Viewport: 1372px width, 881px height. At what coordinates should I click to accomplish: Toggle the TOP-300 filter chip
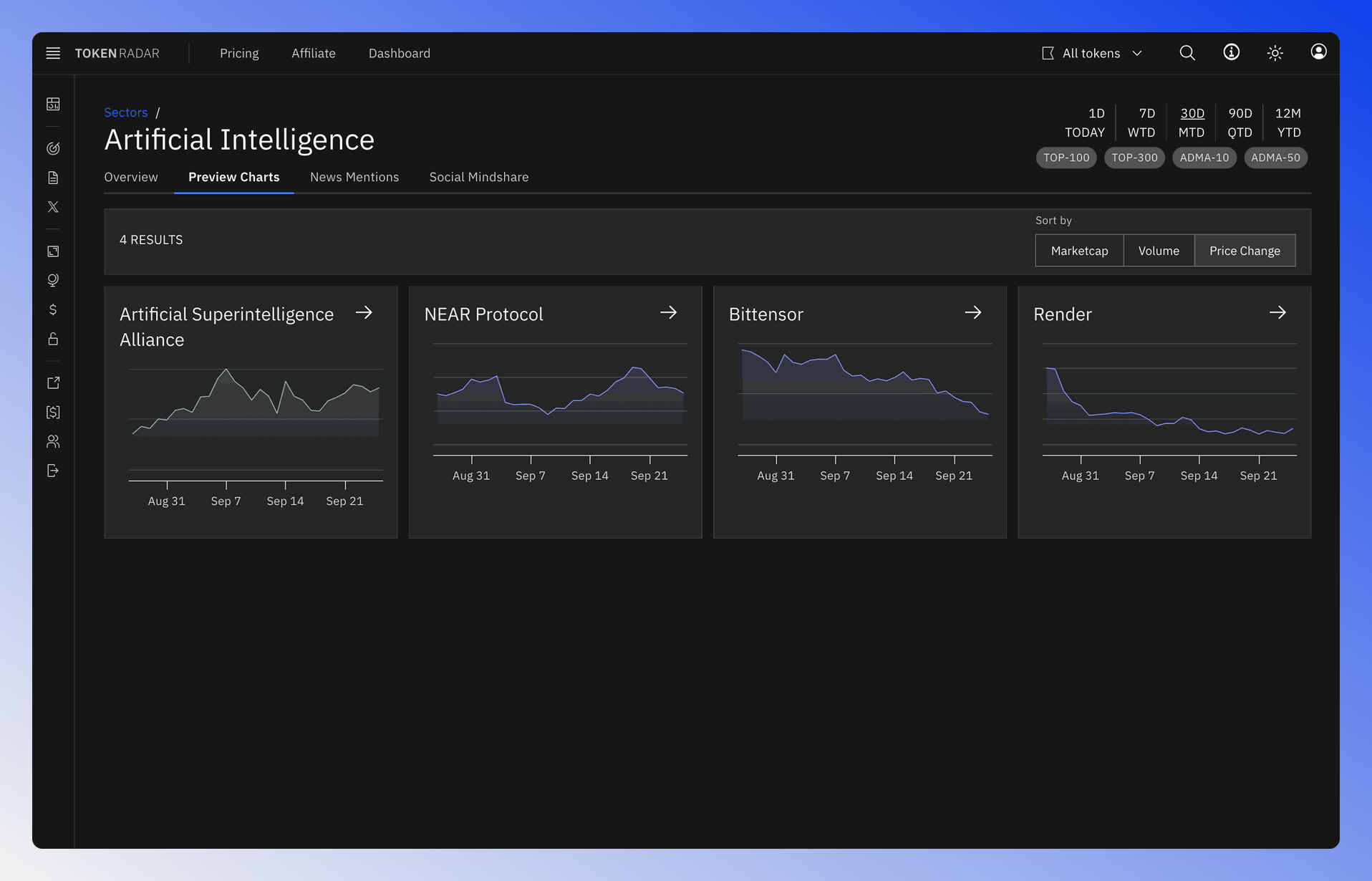coord(1134,158)
